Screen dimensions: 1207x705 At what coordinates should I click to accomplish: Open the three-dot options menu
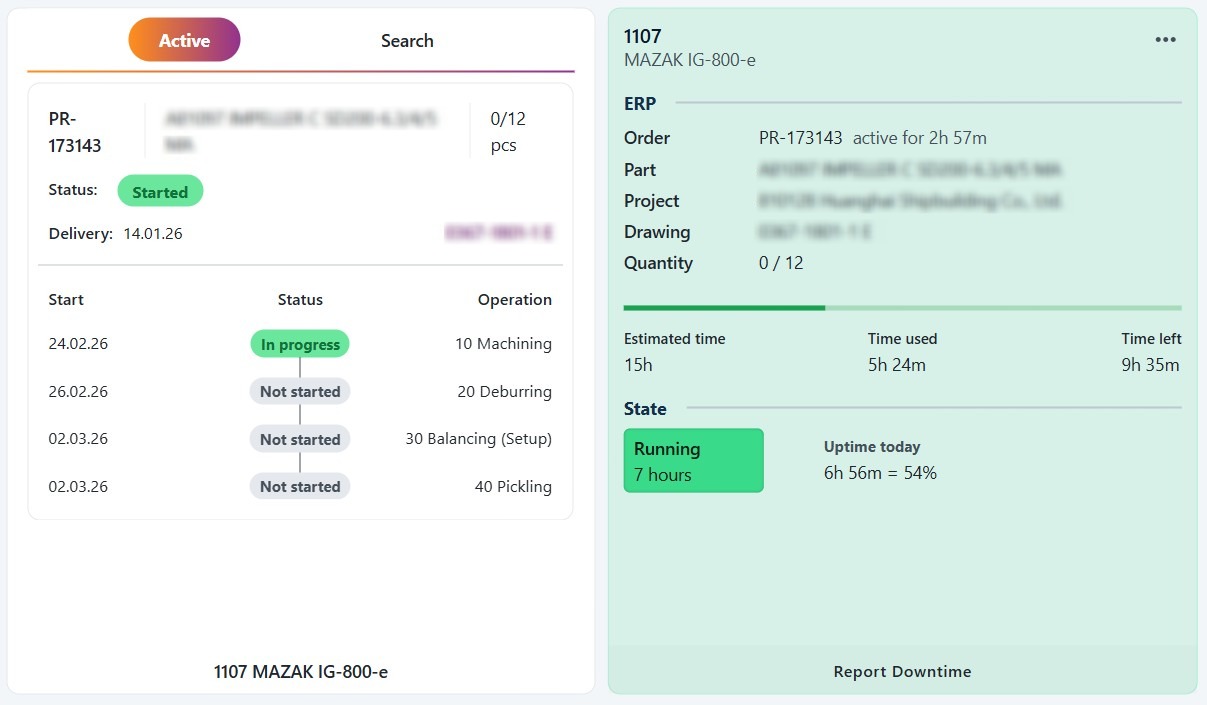click(1165, 40)
